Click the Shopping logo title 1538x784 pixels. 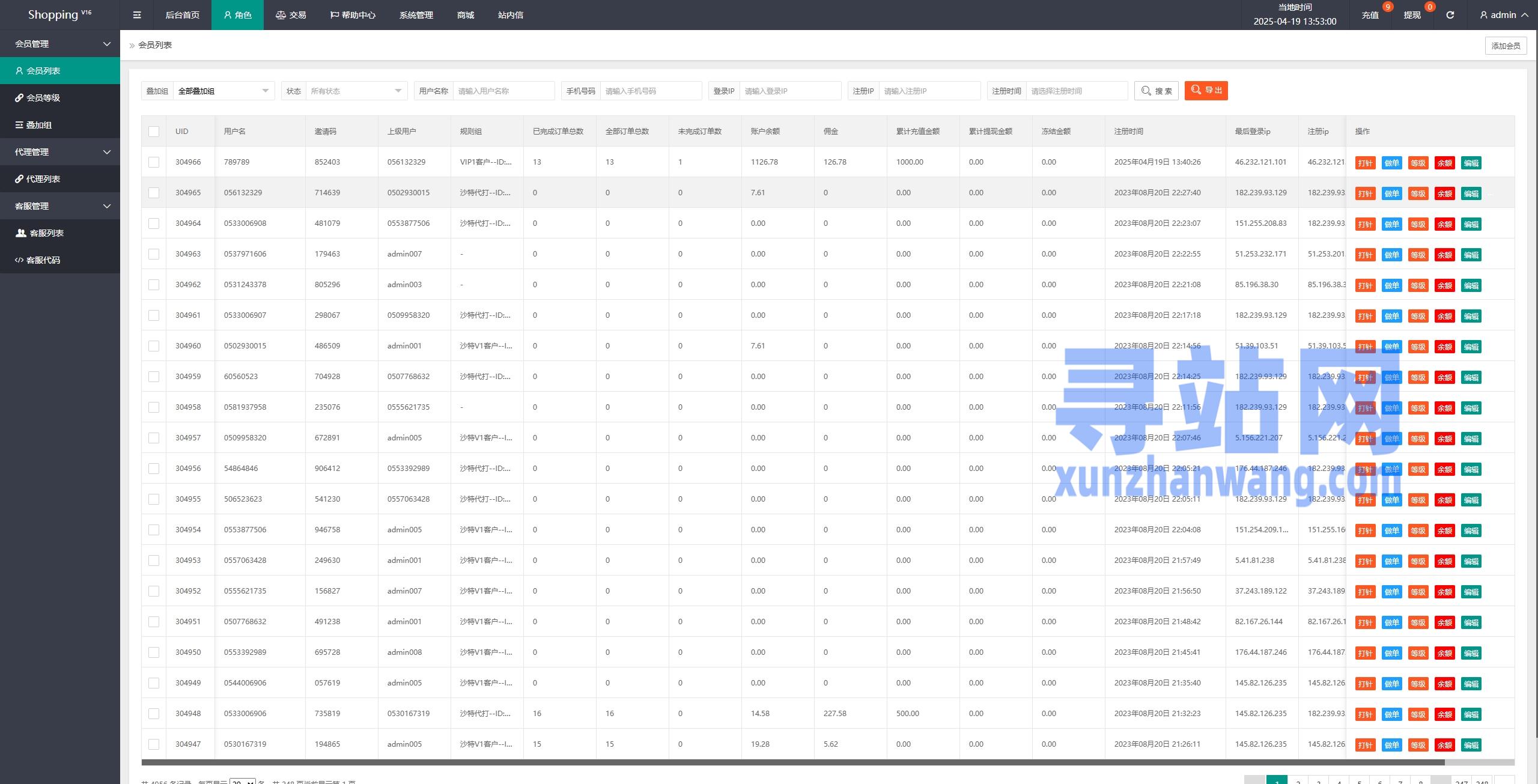(59, 15)
